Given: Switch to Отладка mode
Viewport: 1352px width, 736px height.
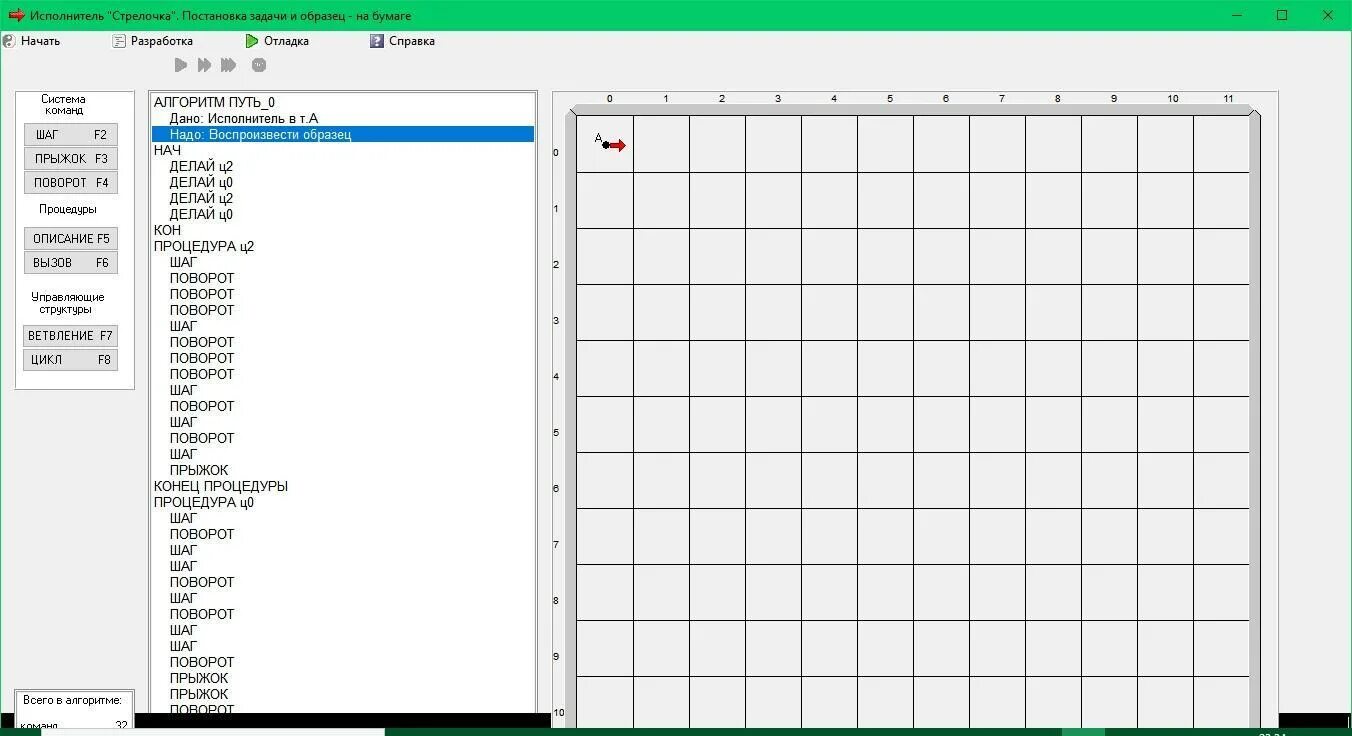Looking at the screenshot, I should click(x=277, y=41).
